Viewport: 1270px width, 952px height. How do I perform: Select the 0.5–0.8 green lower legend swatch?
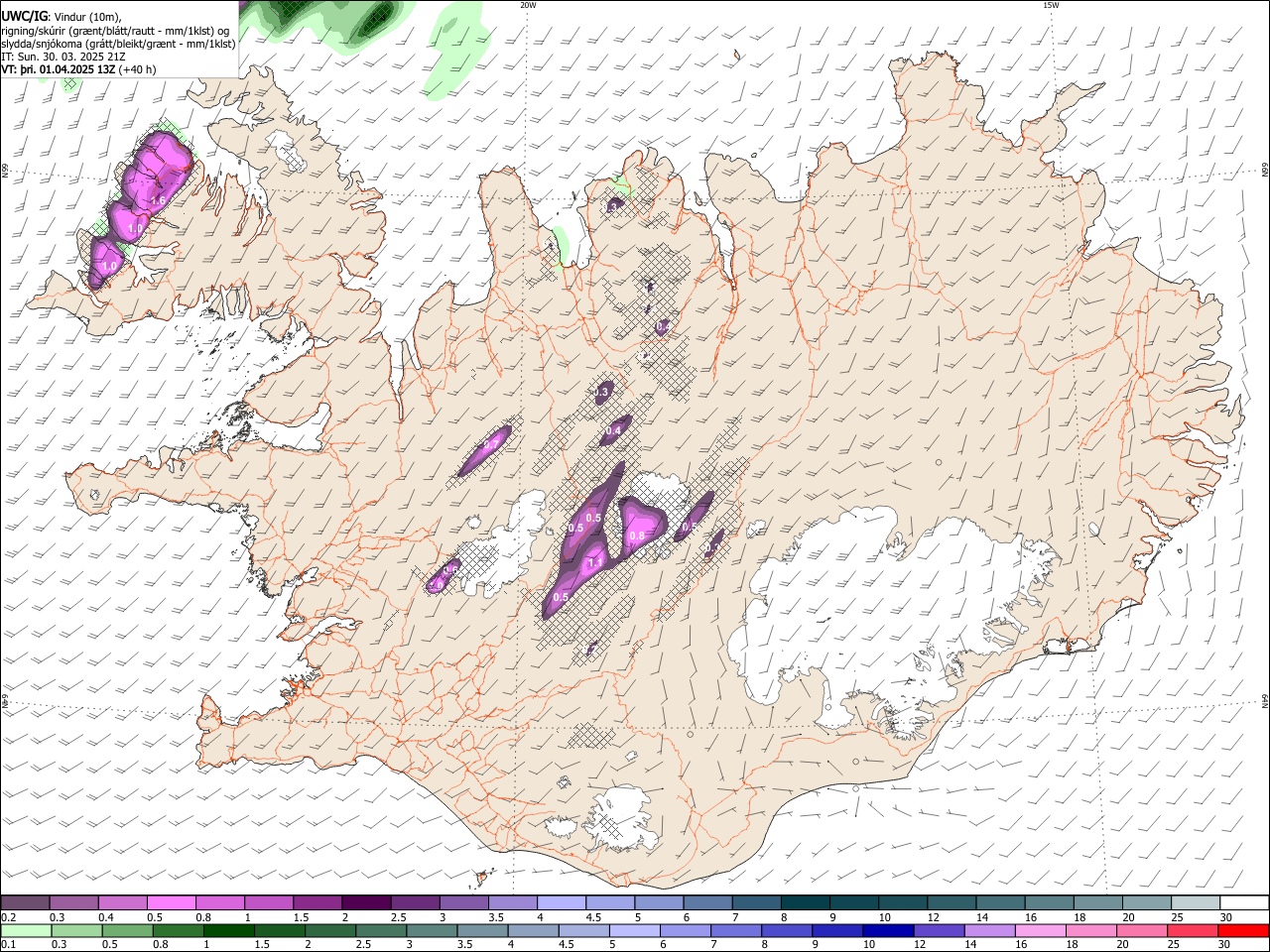pos(127,930)
